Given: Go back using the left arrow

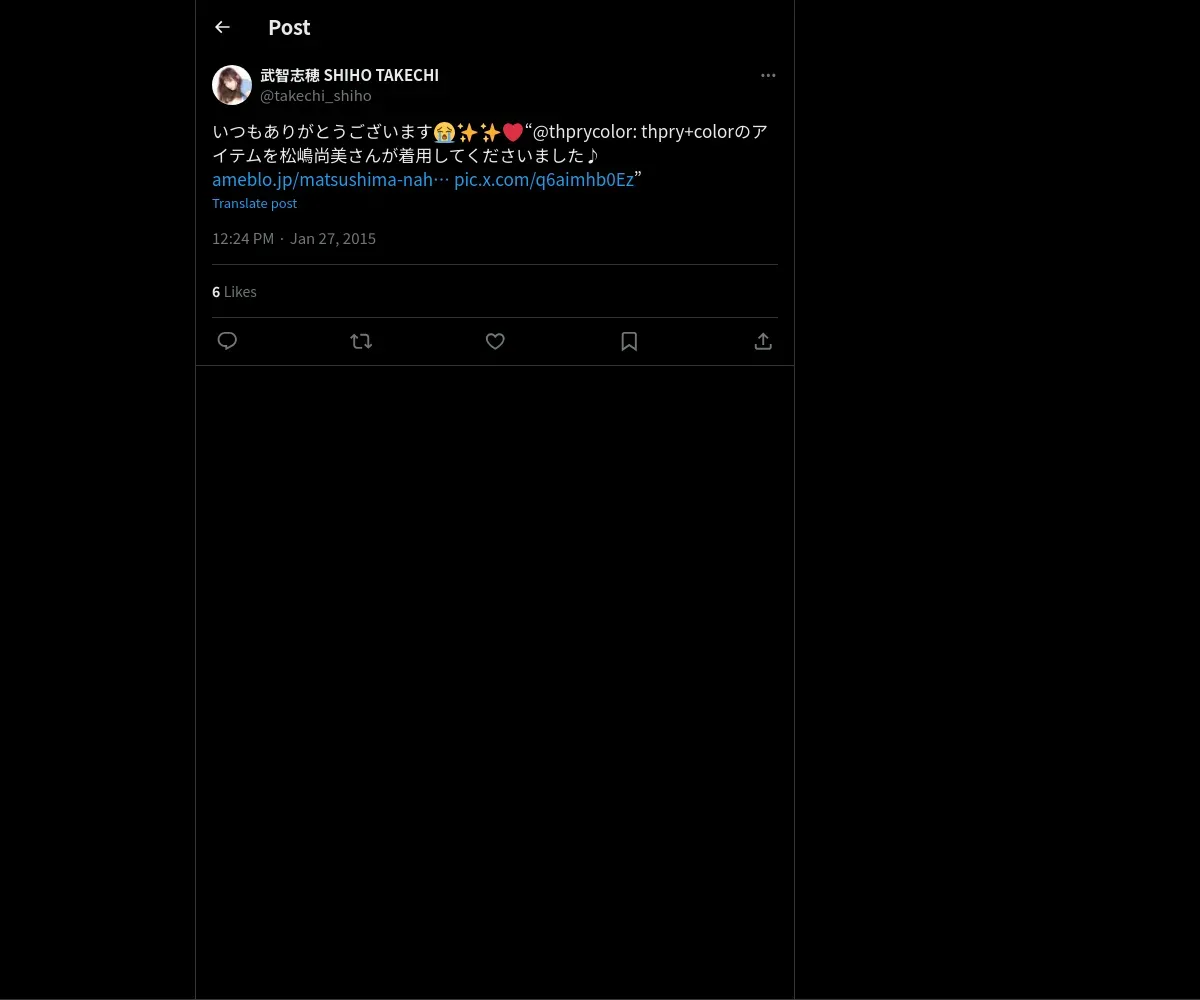Looking at the screenshot, I should click(x=222, y=27).
